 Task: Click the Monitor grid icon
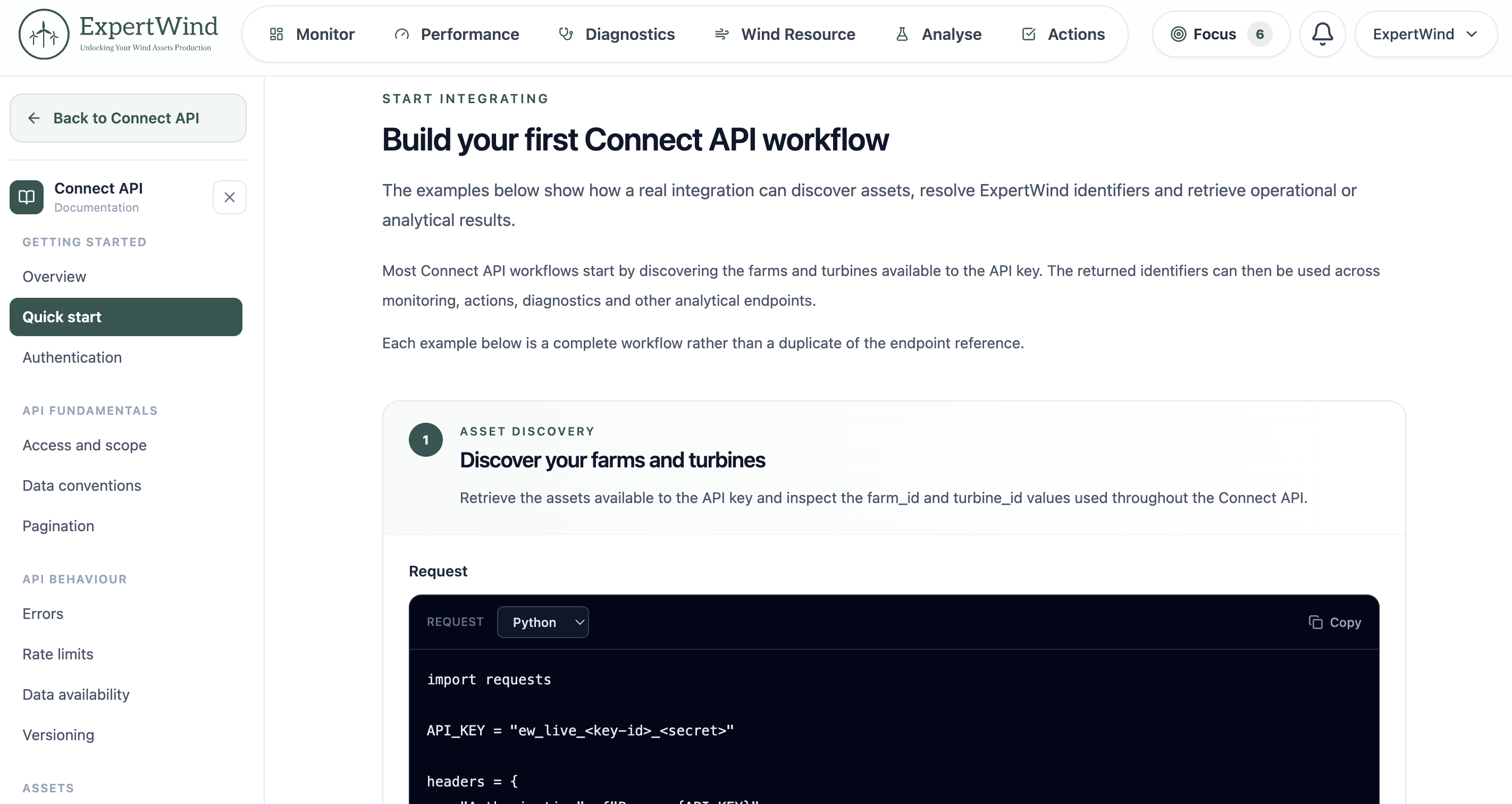[276, 34]
